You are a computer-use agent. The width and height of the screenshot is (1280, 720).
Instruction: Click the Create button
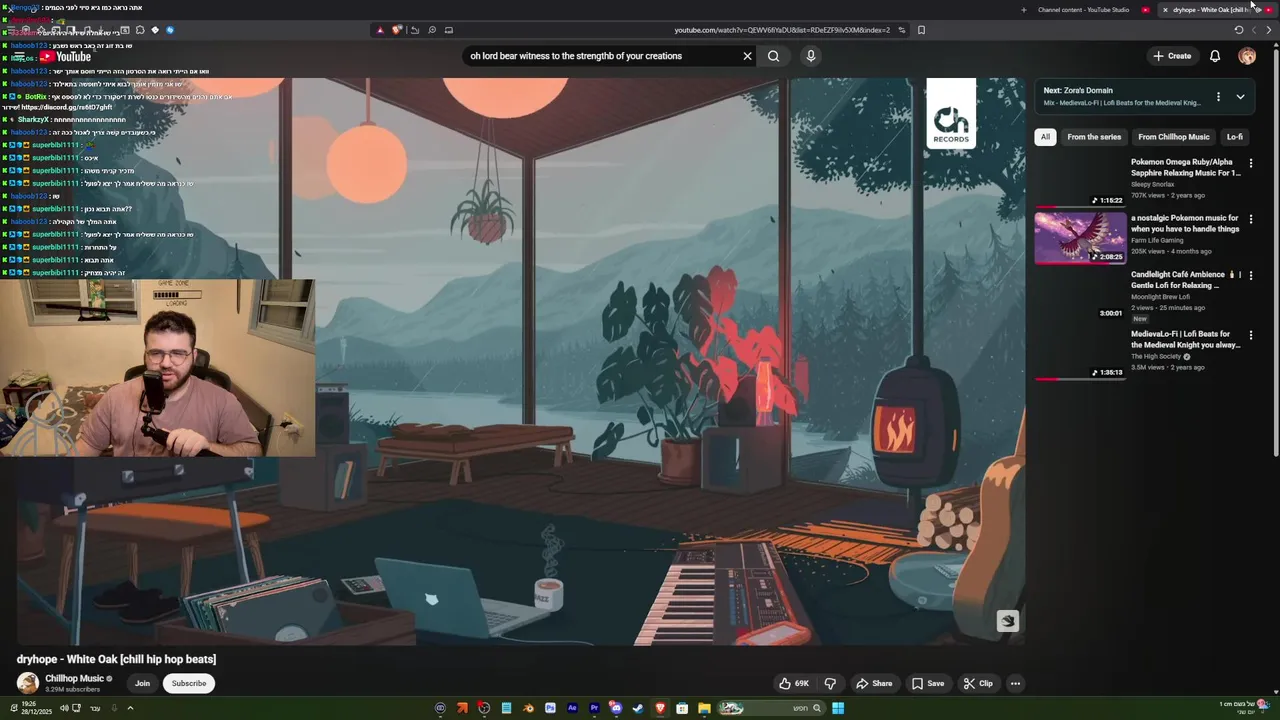coord(1172,56)
